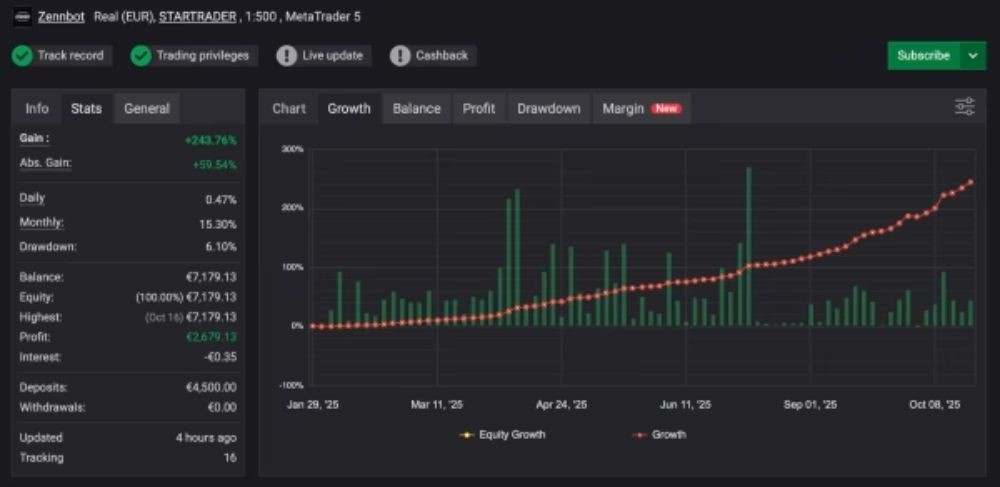1000x487 pixels.
Task: Select the Stats tab
Action: [86, 108]
